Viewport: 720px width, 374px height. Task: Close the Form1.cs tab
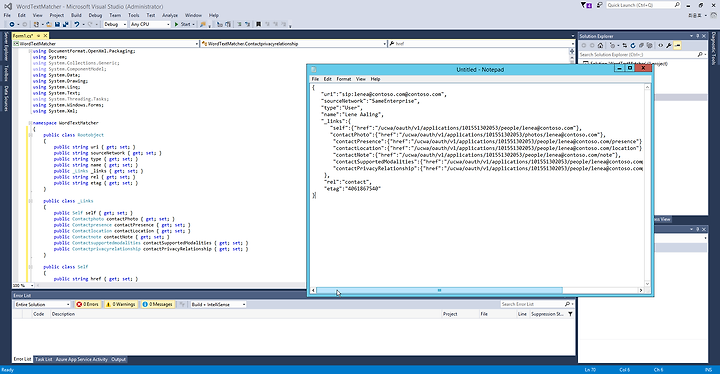click(x=45, y=35)
